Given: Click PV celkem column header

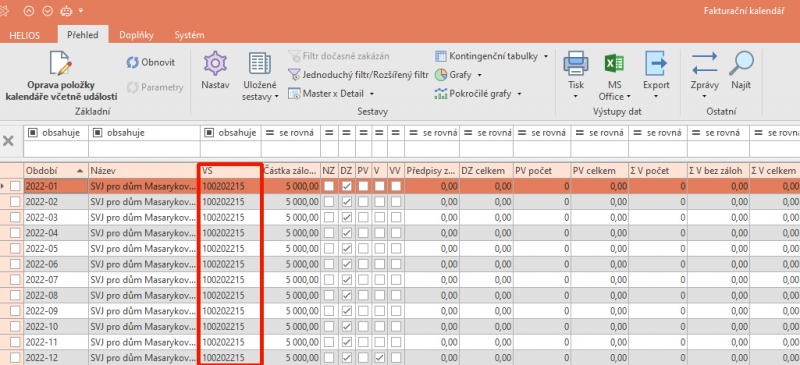Looking at the screenshot, I should pos(599,171).
